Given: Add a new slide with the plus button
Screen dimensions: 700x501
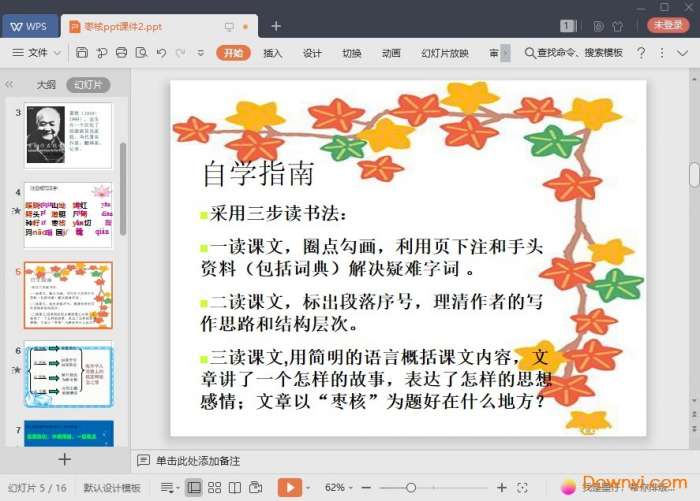Looking at the screenshot, I should pos(65,459).
